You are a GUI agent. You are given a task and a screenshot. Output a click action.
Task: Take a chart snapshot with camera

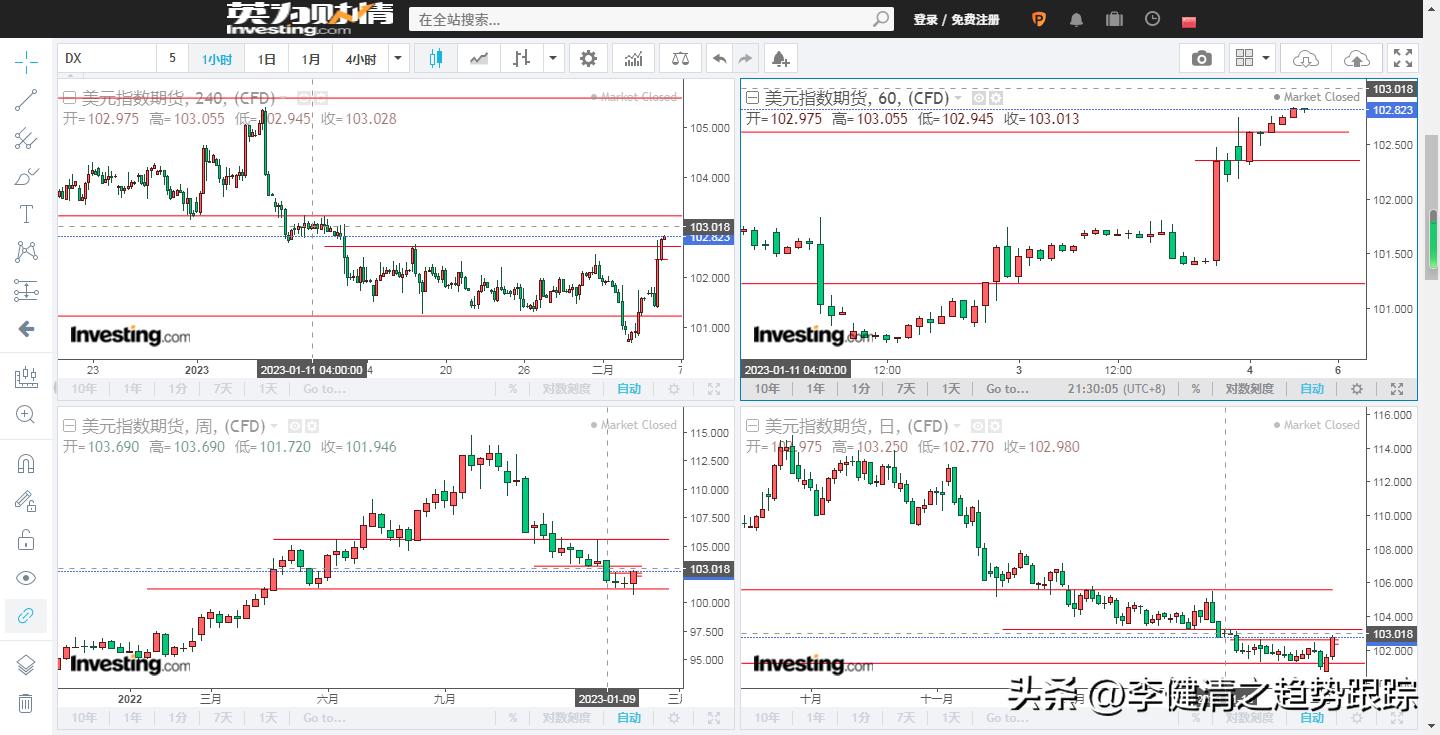(x=1202, y=59)
